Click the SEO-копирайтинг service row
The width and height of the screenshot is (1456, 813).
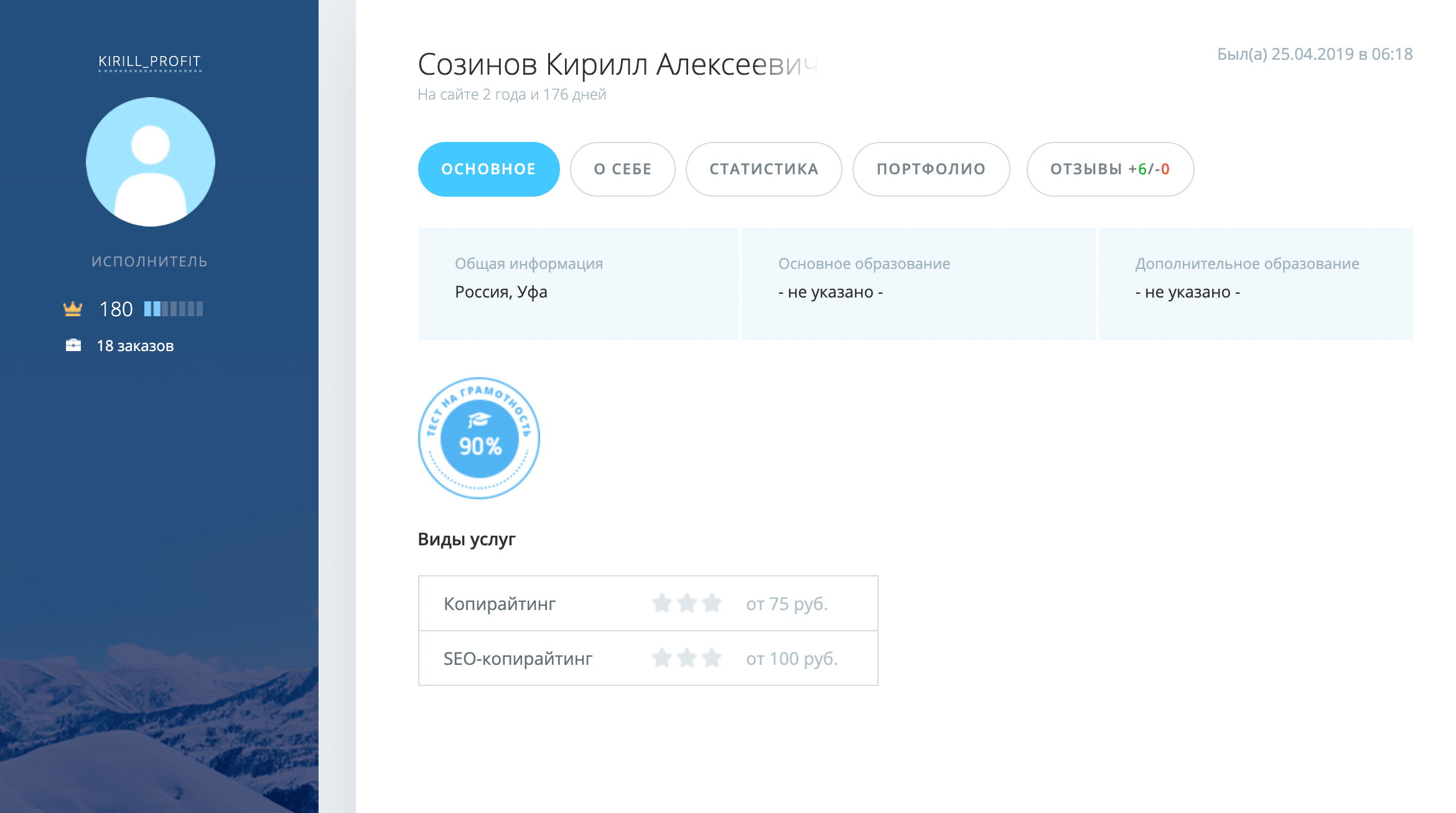[648, 658]
